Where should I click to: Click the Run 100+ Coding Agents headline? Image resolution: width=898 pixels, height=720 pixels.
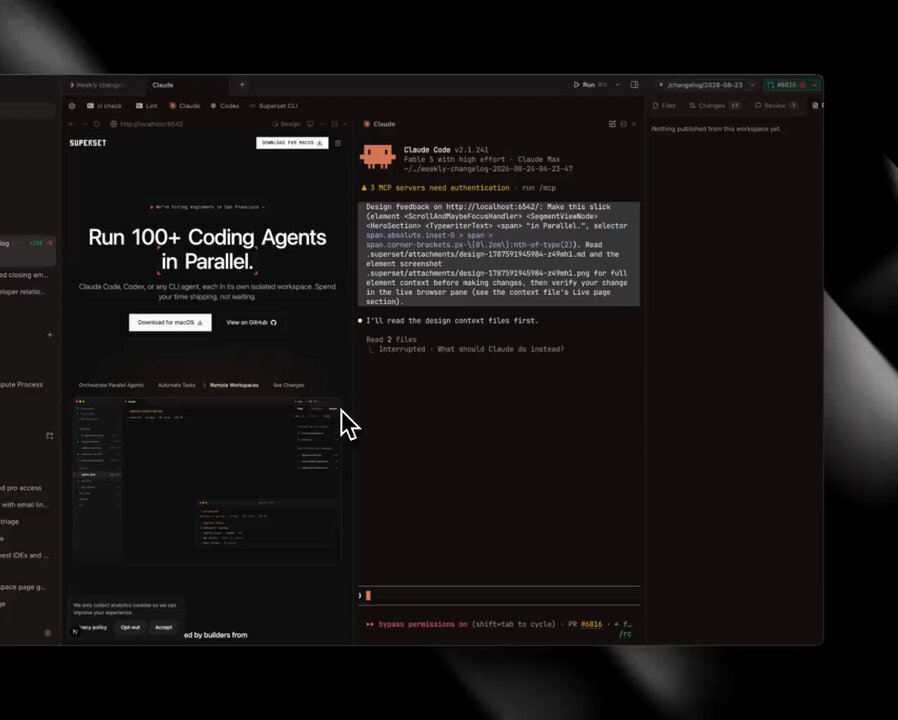click(207, 249)
